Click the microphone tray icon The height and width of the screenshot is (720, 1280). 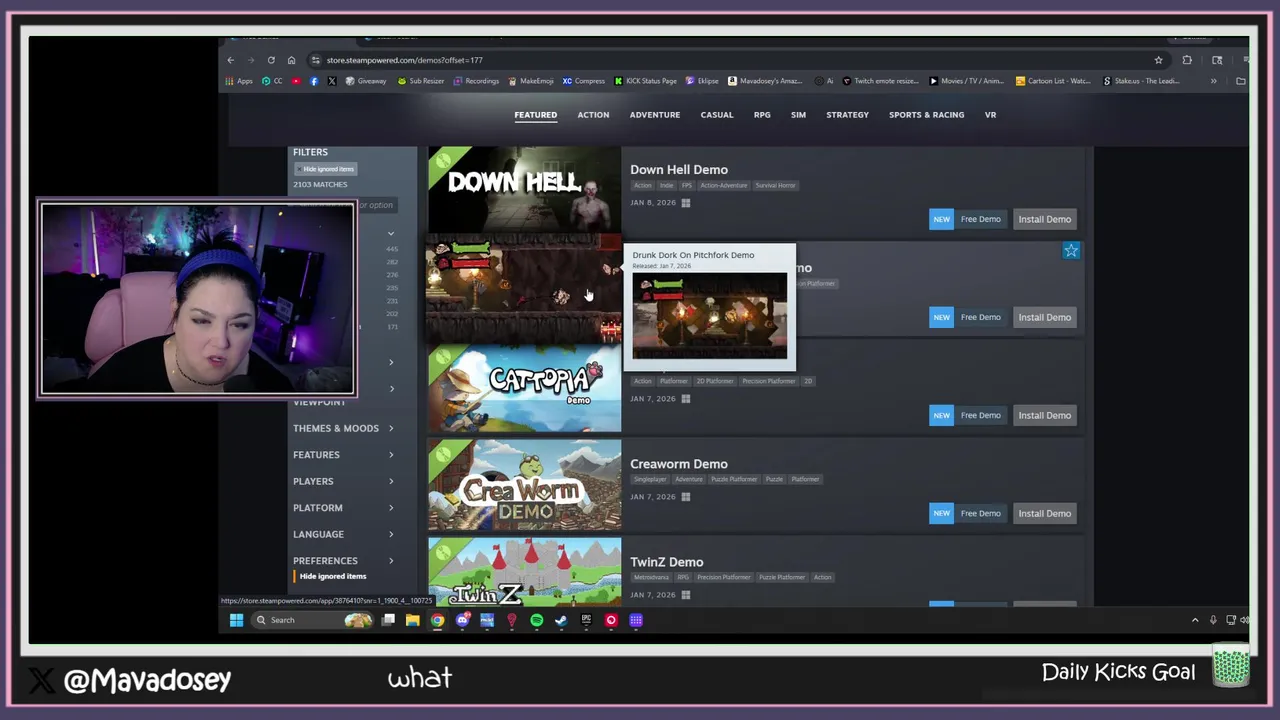tap(1213, 620)
